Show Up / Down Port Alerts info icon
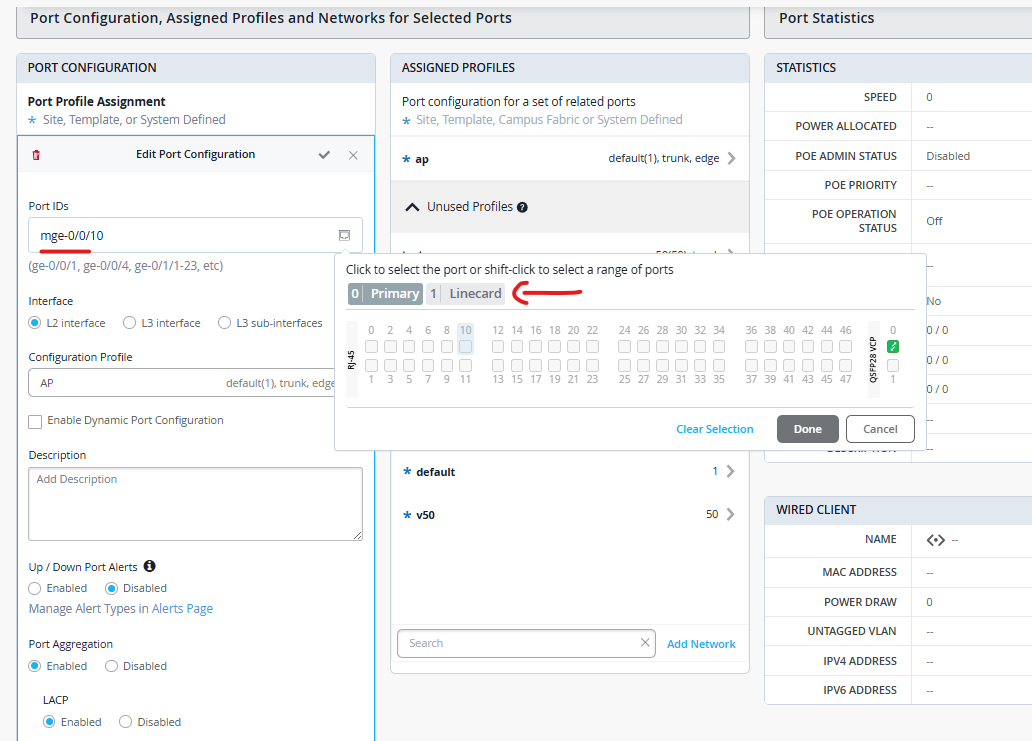Image resolution: width=1032 pixels, height=741 pixels. tap(149, 566)
